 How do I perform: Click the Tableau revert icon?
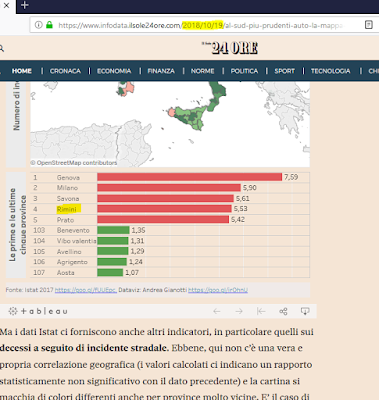pyautogui.click(x=261, y=311)
